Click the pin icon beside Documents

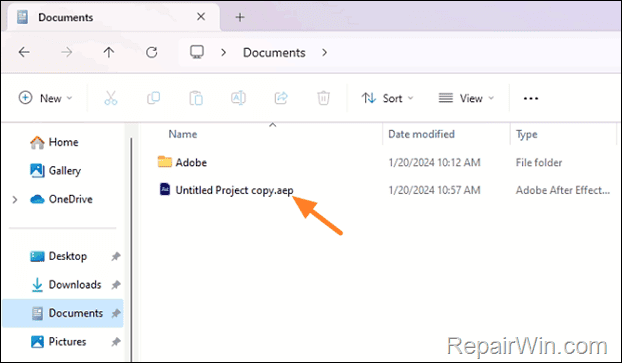(x=115, y=313)
